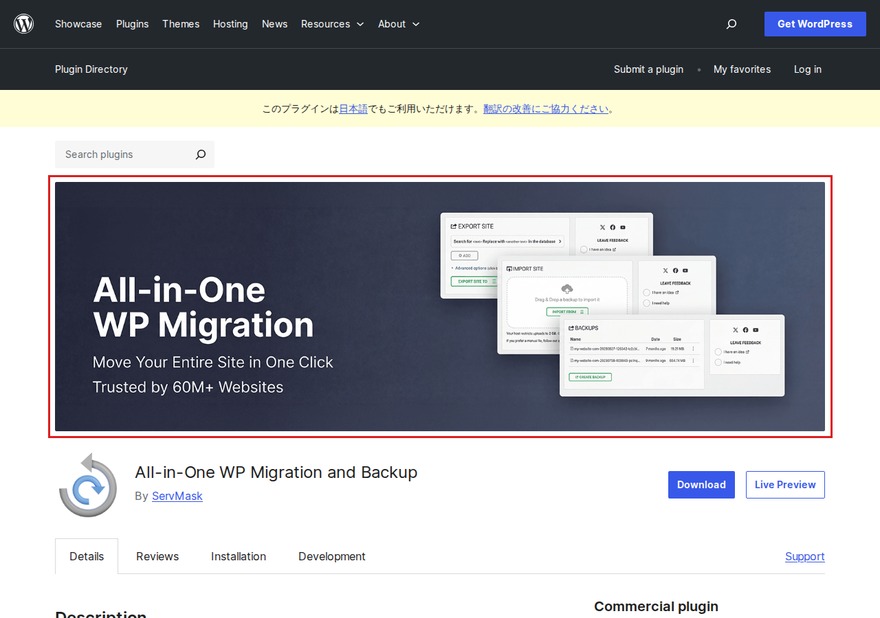Click the WordPress logo icon
The height and width of the screenshot is (618, 880).
click(x=24, y=24)
